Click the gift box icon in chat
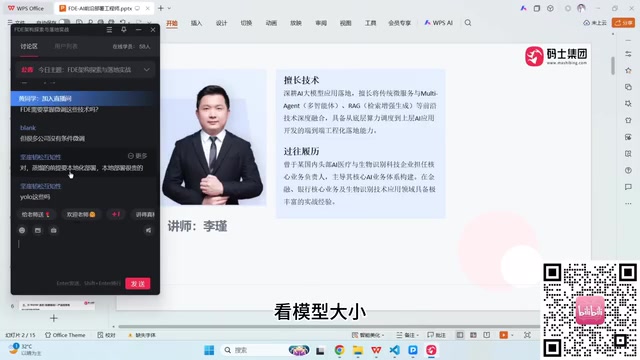 point(53,231)
